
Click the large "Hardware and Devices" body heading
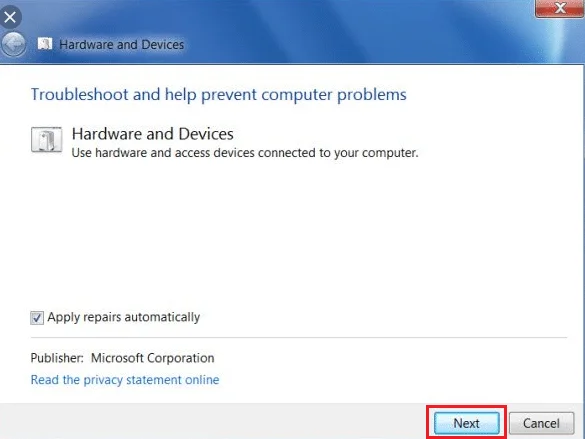(x=153, y=134)
